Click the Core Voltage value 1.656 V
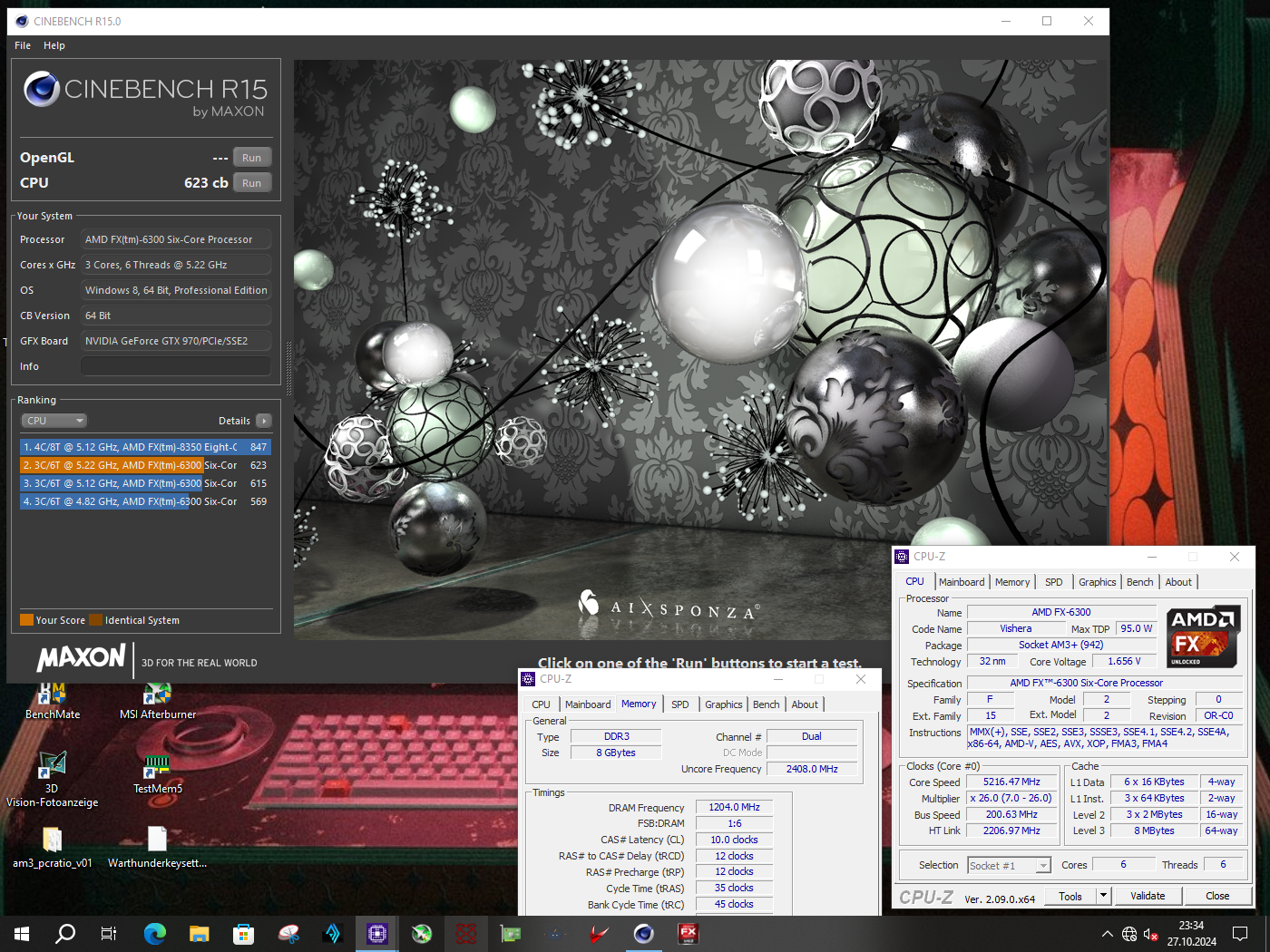This screenshot has height=952, width=1270. (x=1124, y=661)
